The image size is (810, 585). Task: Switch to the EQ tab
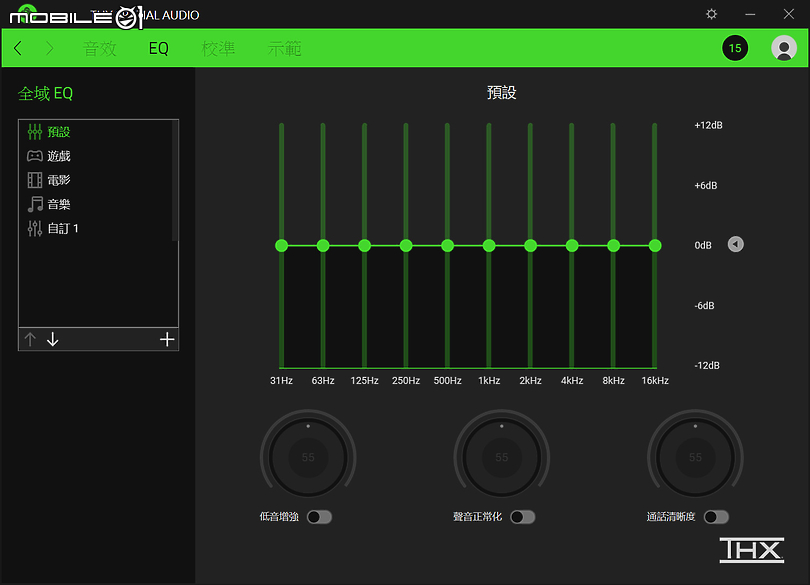point(159,49)
